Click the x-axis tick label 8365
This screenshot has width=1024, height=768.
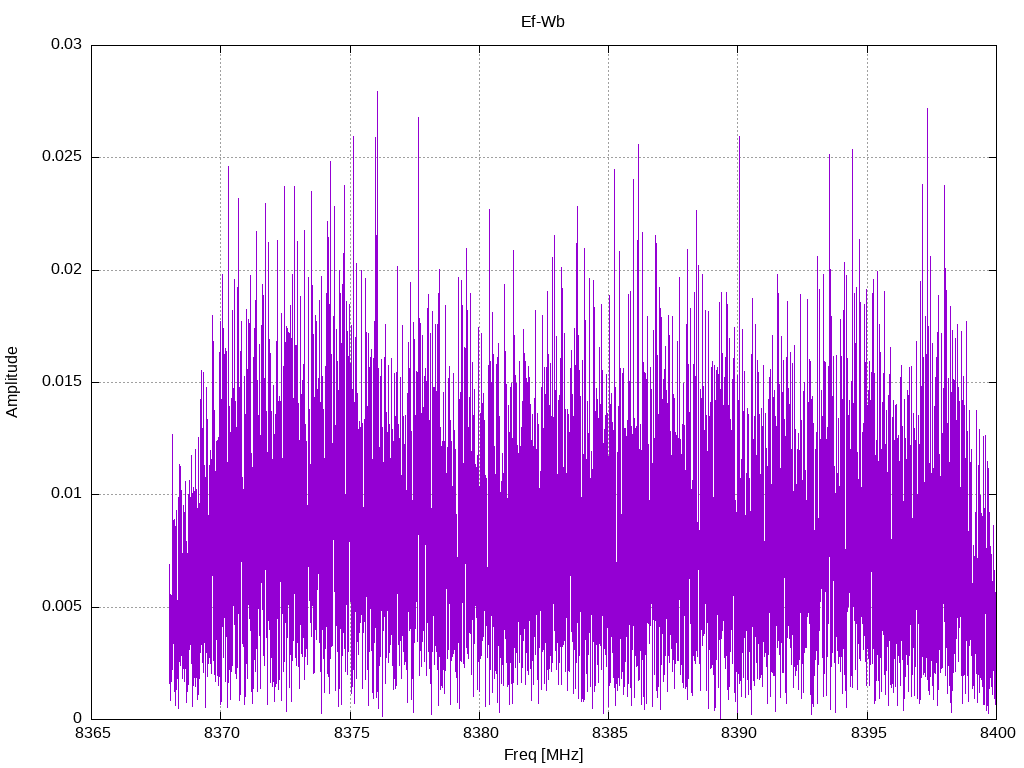93,733
